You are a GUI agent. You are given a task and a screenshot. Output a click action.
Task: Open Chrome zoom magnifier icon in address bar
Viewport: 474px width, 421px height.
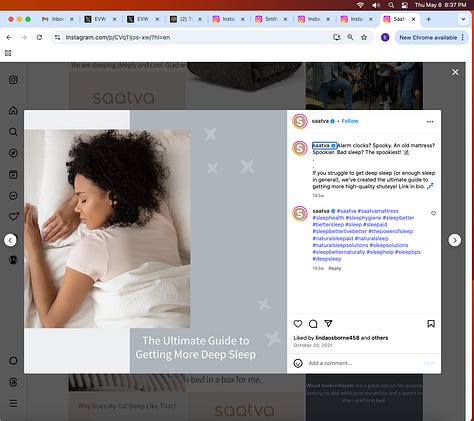click(x=350, y=37)
